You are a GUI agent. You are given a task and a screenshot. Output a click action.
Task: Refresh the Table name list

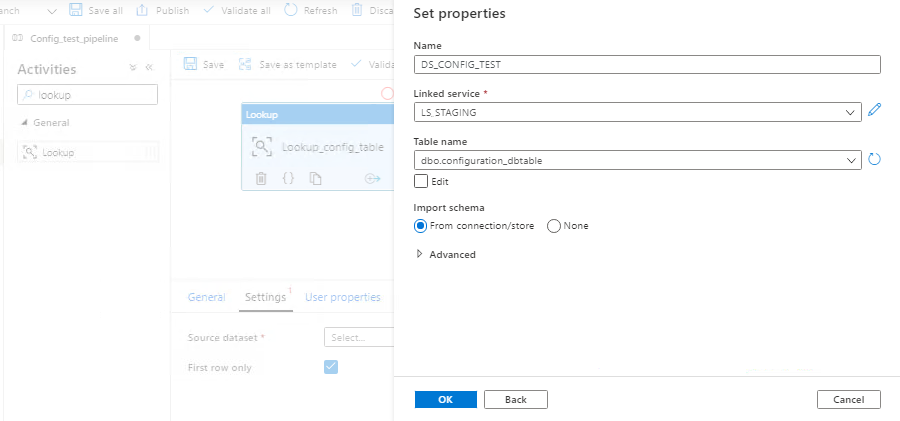coord(874,159)
